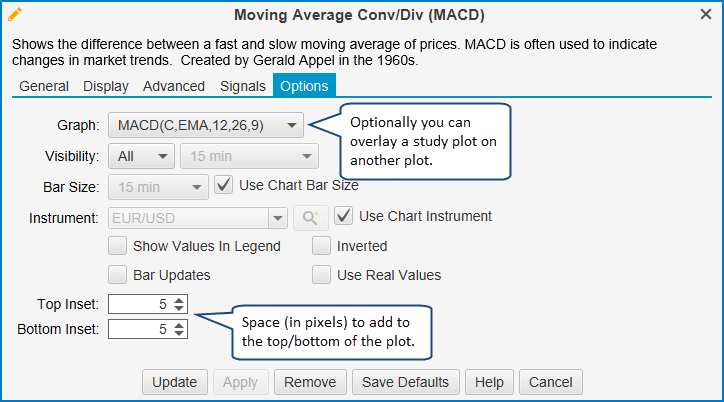
Task: Open the Visibility All dropdown
Action: pos(141,156)
